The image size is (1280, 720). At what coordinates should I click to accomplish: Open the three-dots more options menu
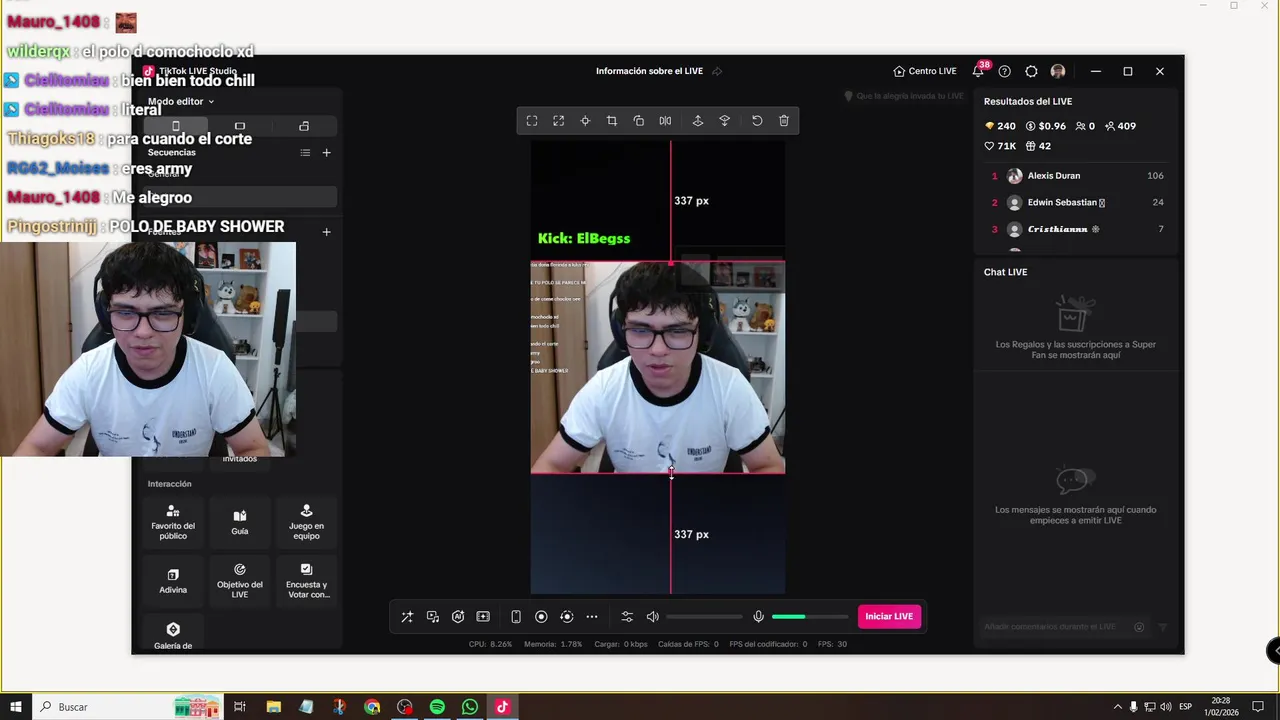[x=592, y=617]
